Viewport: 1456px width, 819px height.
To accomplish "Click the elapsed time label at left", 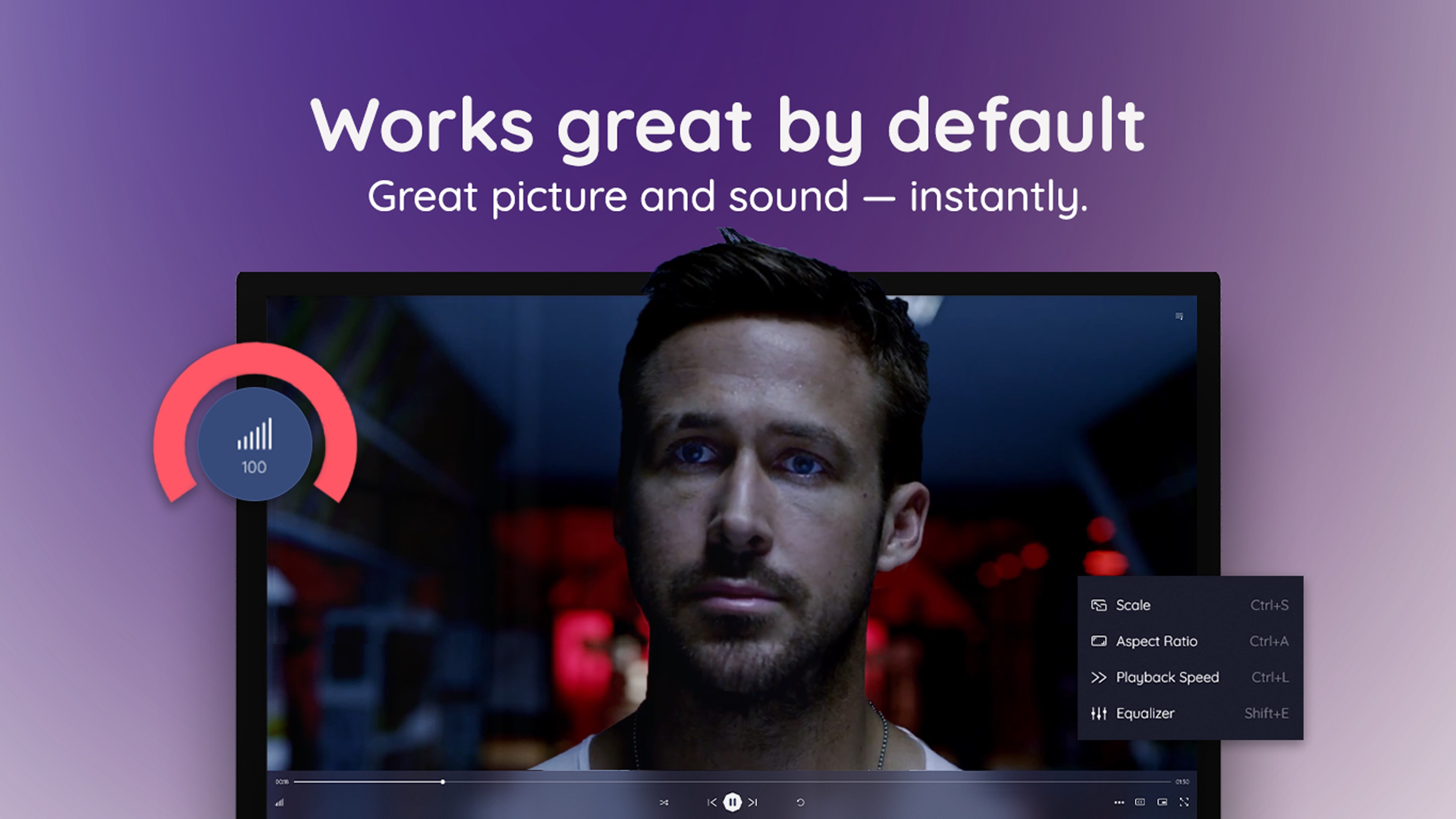I will pos(281,782).
